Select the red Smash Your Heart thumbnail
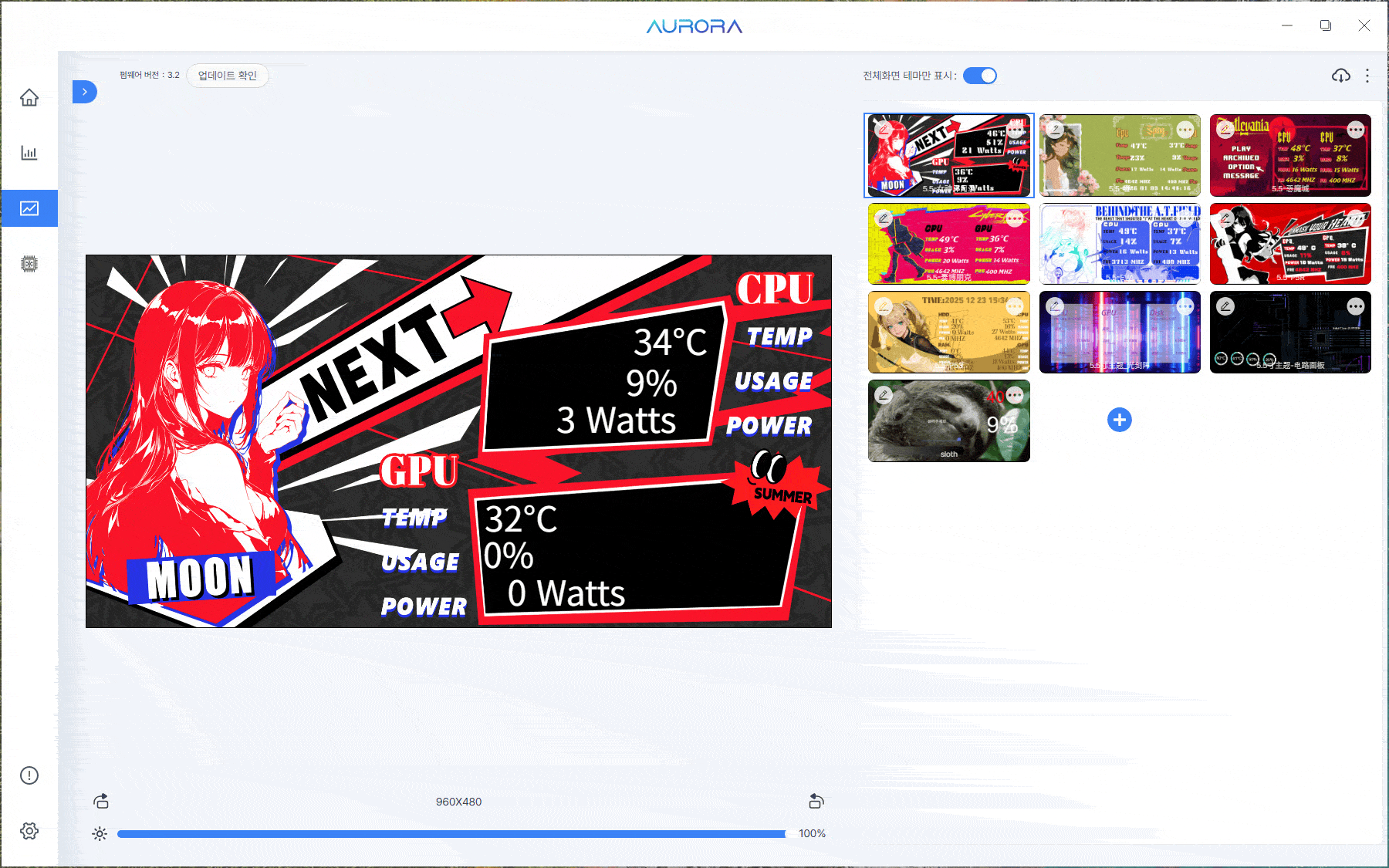1389x868 pixels. [x=1290, y=244]
